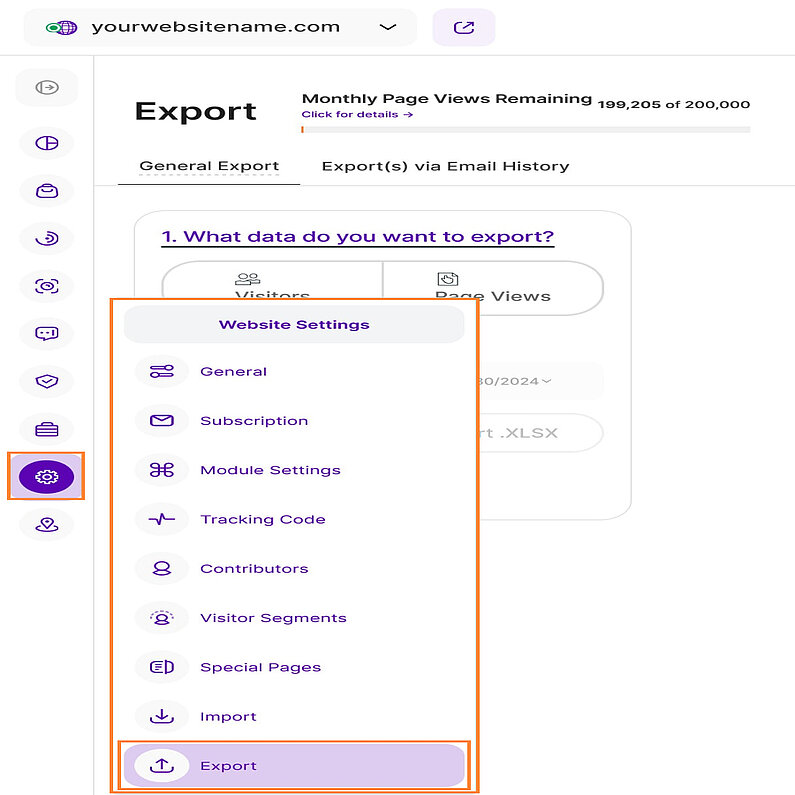Image resolution: width=795 pixels, height=795 pixels.
Task: Switch to Export(s) via Email History tab
Action: pyautogui.click(x=445, y=166)
